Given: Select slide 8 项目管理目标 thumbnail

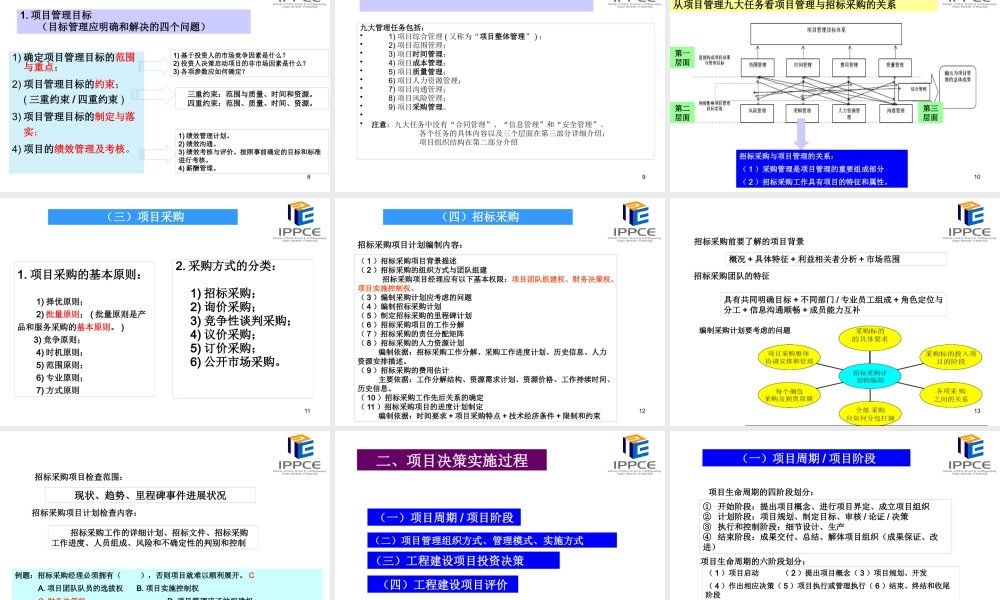Looking at the screenshot, I should pyautogui.click(x=165, y=94).
